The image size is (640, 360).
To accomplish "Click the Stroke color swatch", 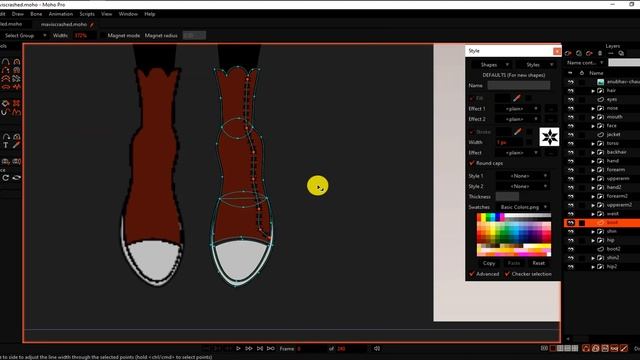I will coord(503,132).
